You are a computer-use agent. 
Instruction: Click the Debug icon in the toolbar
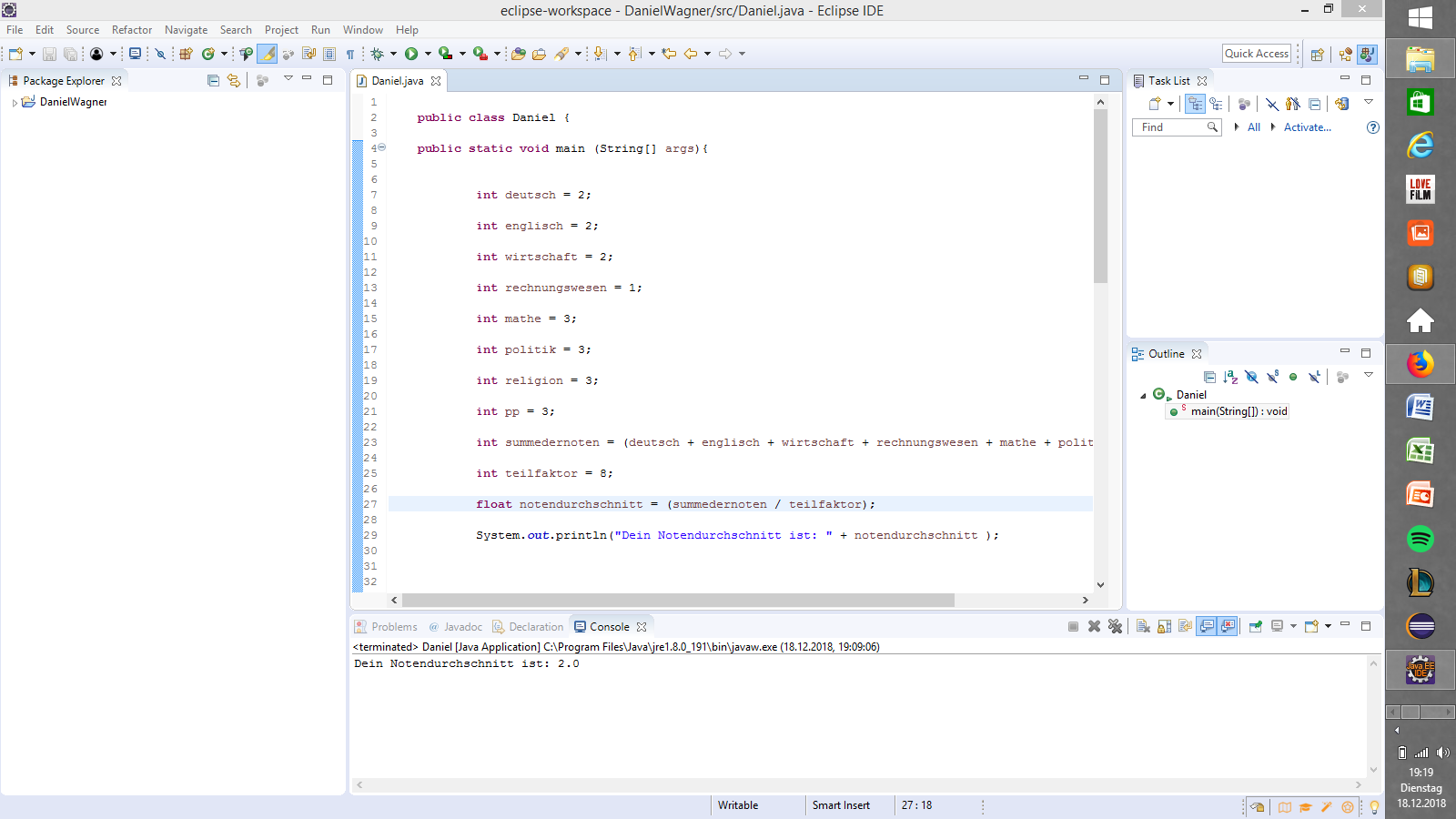(x=378, y=54)
